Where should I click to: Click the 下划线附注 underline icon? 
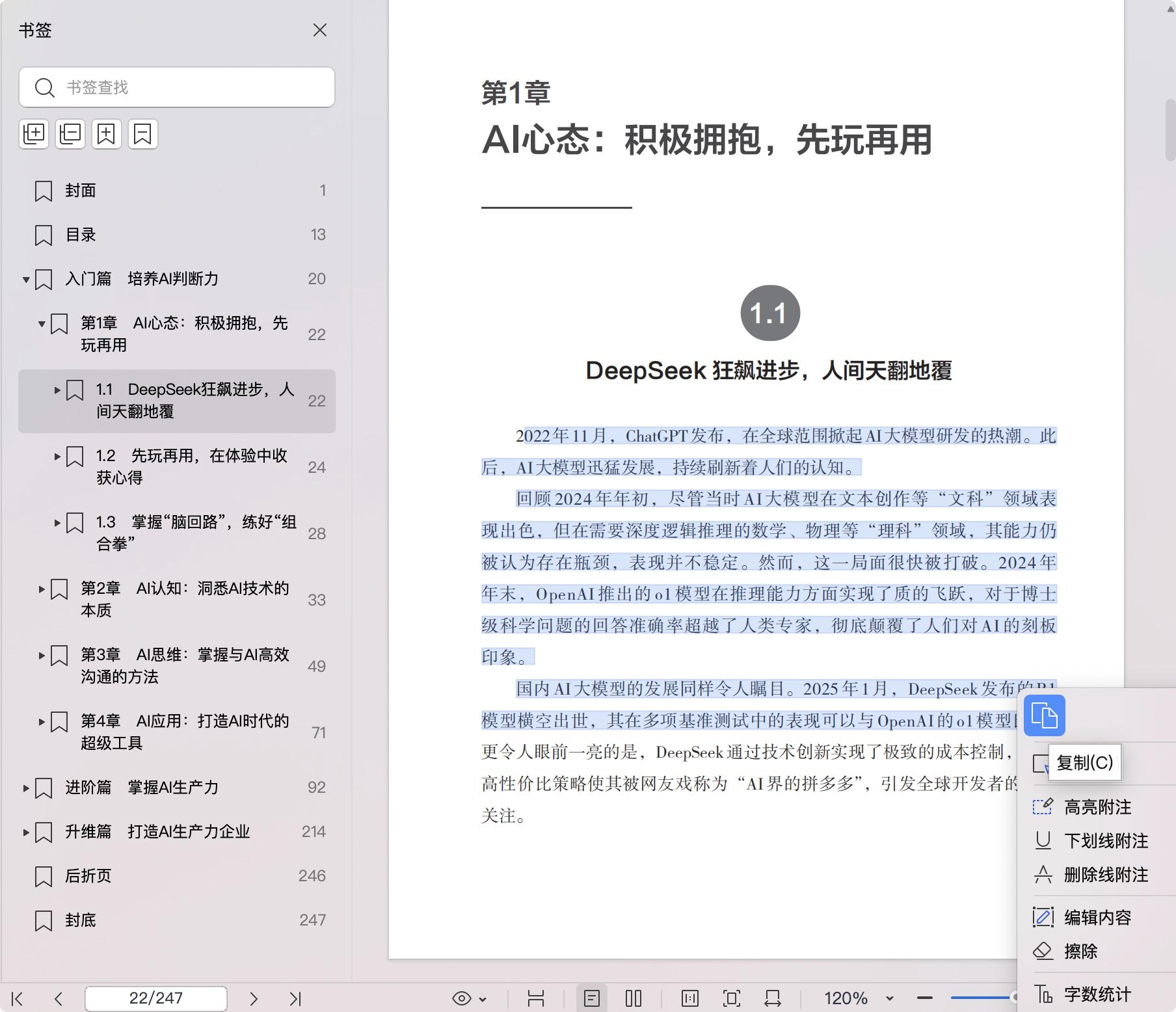tap(1043, 841)
